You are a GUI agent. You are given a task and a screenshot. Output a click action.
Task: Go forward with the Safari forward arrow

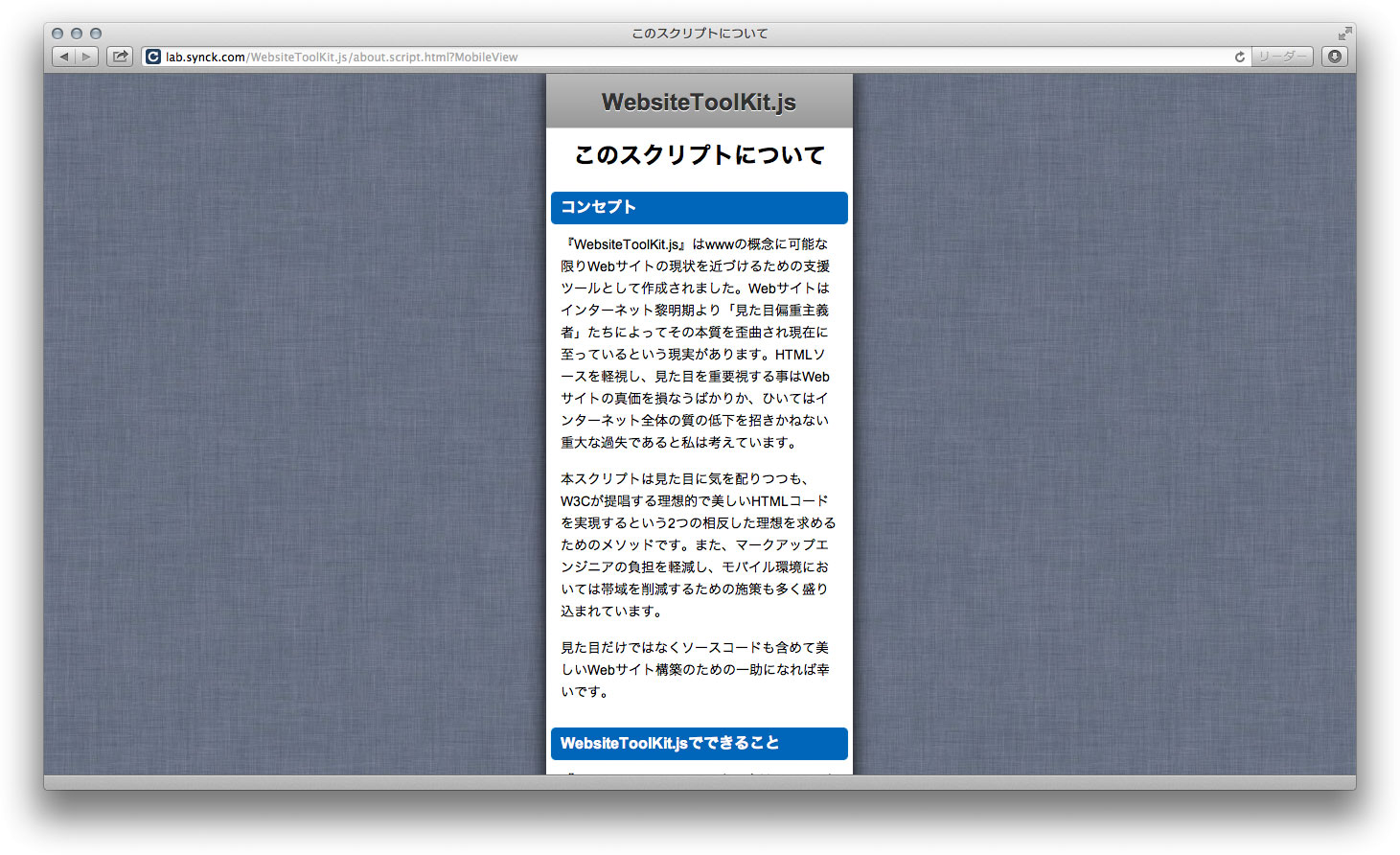[87, 57]
